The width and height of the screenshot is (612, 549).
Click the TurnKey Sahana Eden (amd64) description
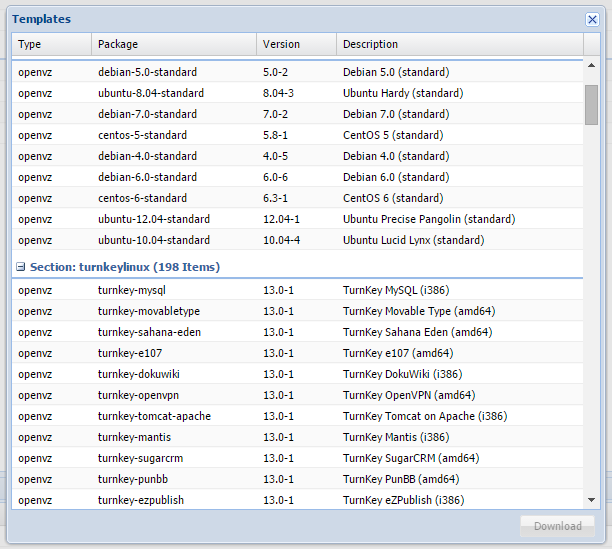point(418,332)
